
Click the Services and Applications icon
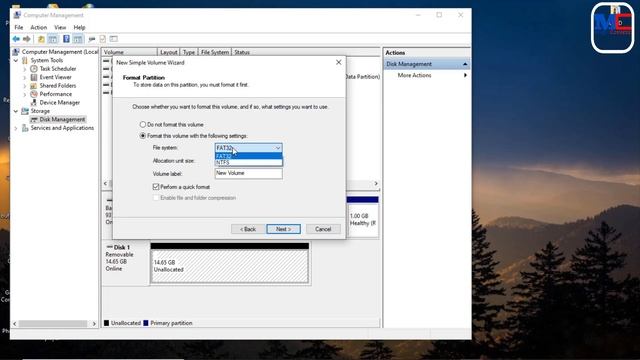(x=25, y=128)
